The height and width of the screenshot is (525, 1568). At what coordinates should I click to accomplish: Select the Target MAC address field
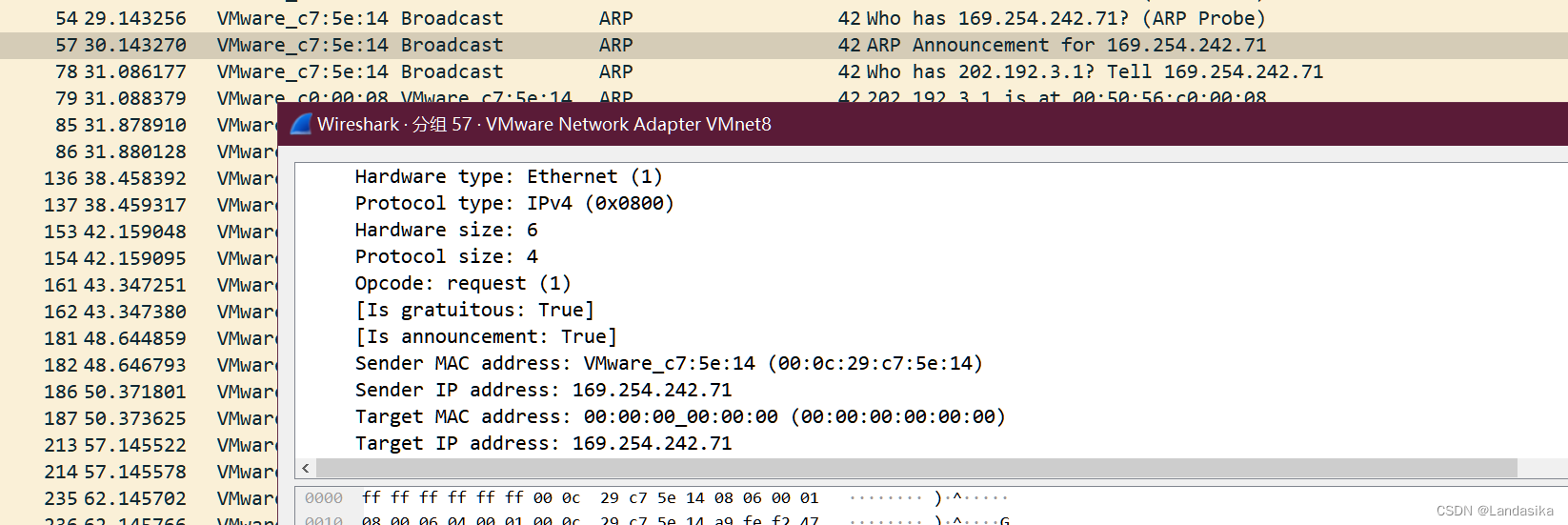point(679,416)
